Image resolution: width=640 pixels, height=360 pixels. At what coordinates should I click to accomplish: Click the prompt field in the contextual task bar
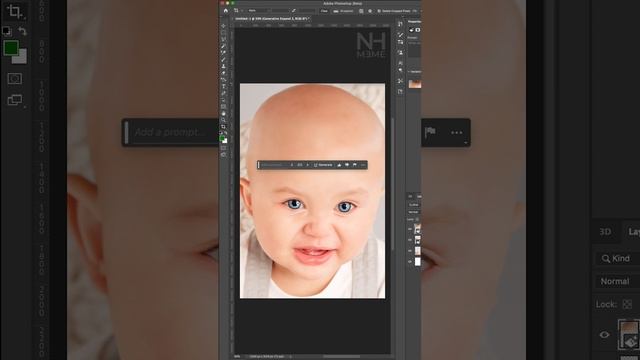click(x=273, y=165)
